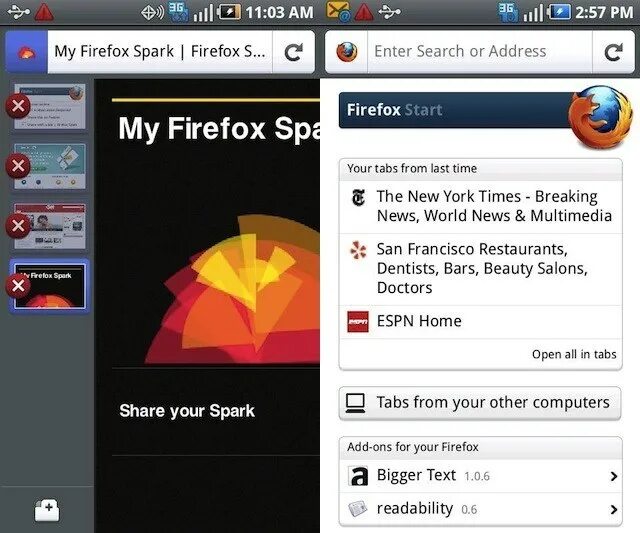Tap the right USB status icon
640x533 pixels.
389,12
